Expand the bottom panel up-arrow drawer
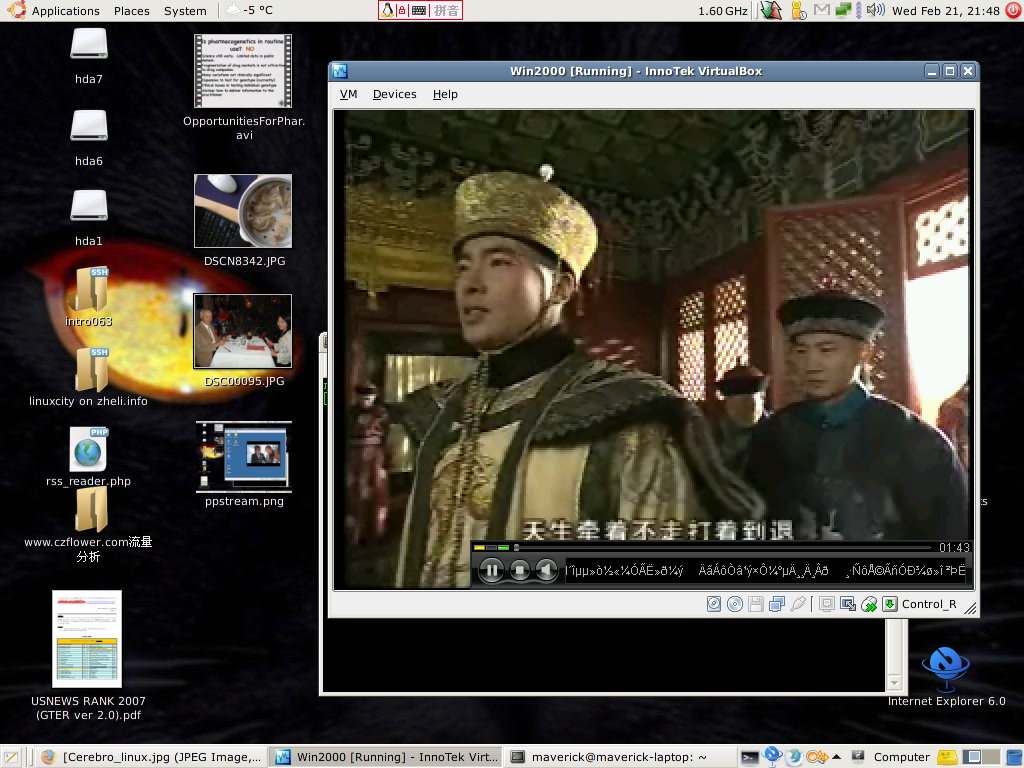 coord(837,757)
